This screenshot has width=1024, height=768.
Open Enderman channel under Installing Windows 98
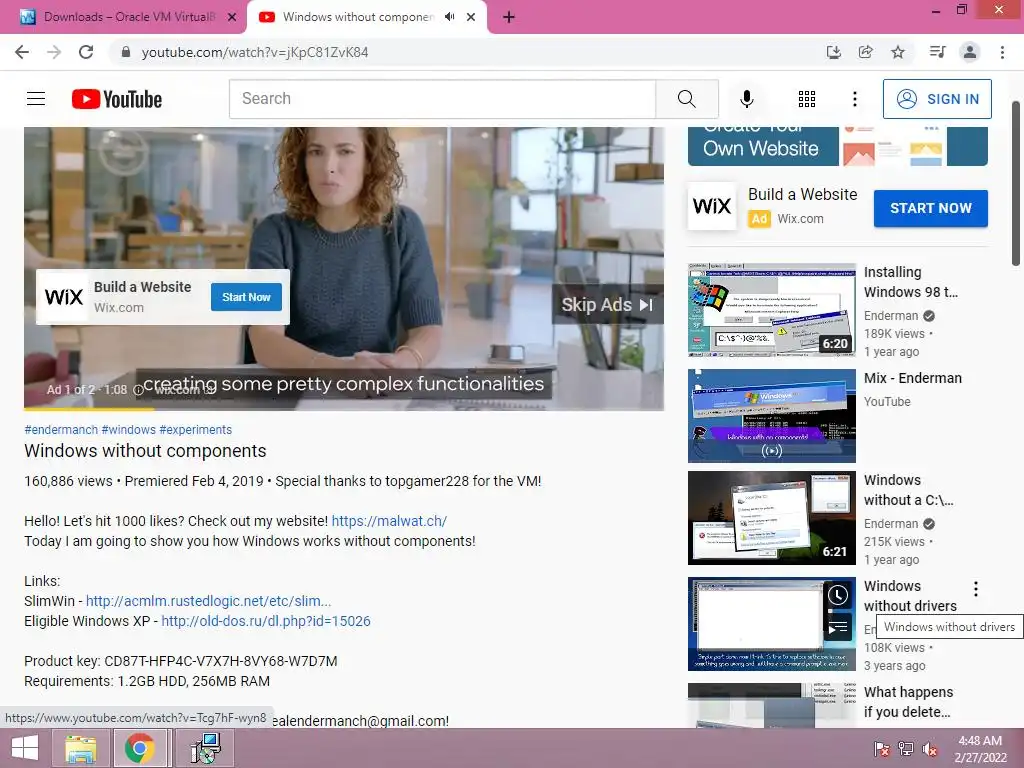click(891, 315)
